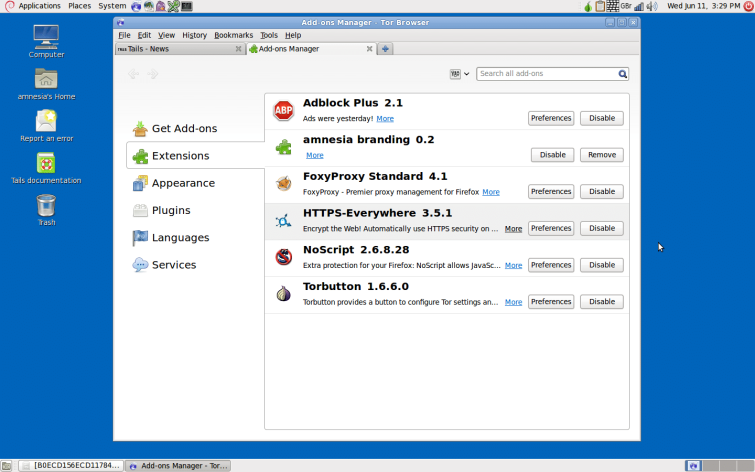Select Get Add-ons in sidebar

click(x=195, y=129)
